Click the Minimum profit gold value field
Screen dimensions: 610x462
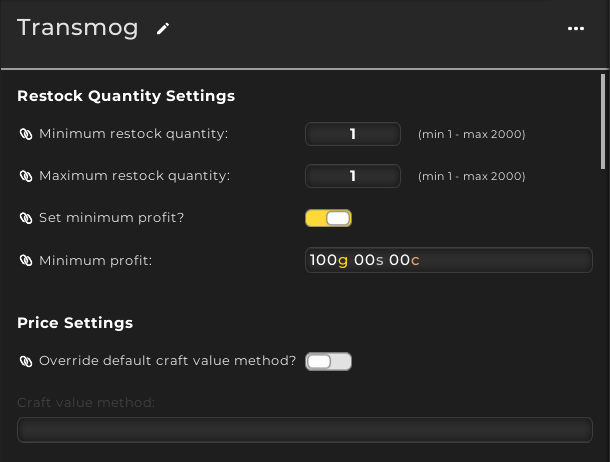coord(448,260)
